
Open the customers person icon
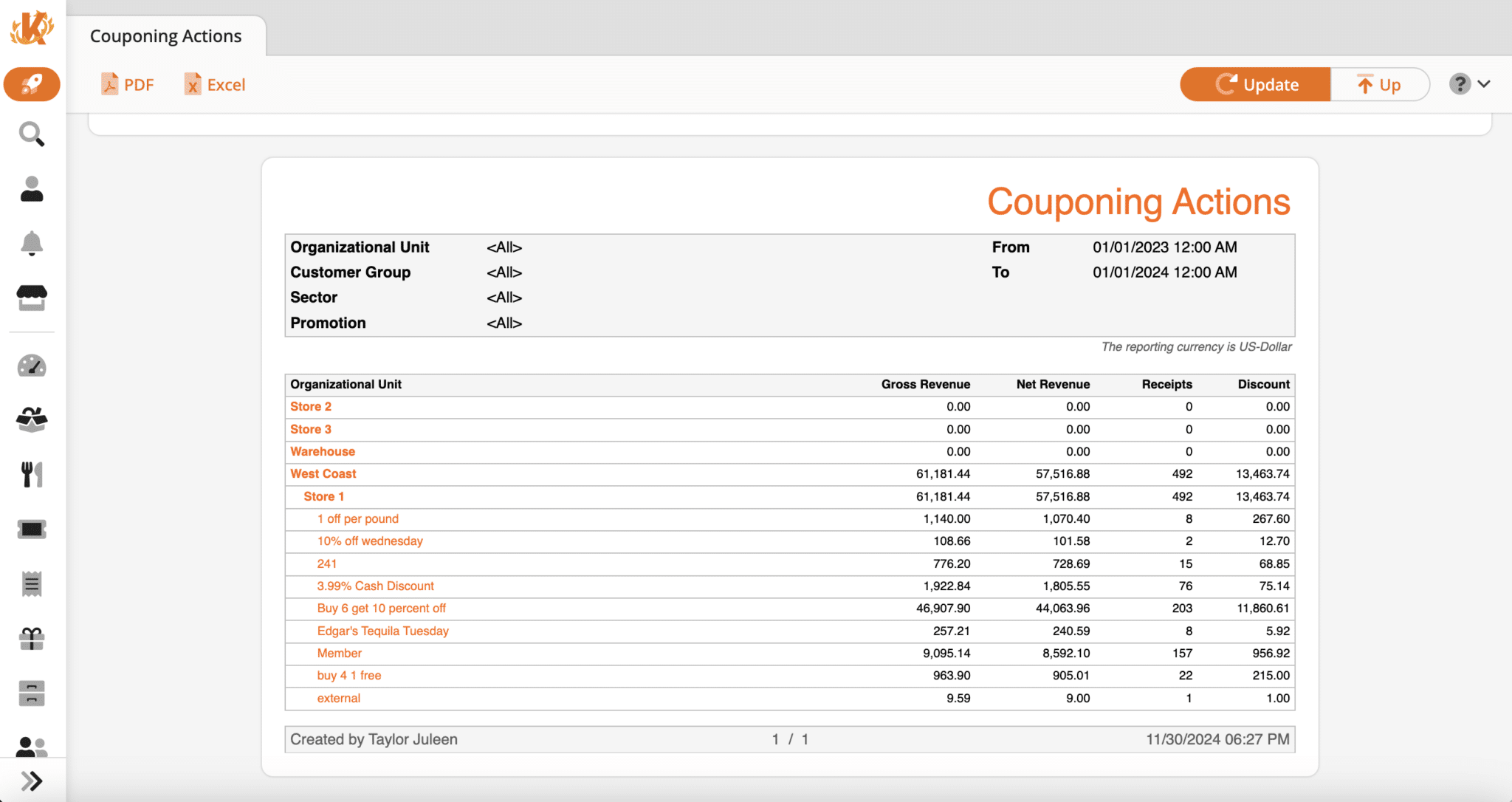pyautogui.click(x=32, y=189)
